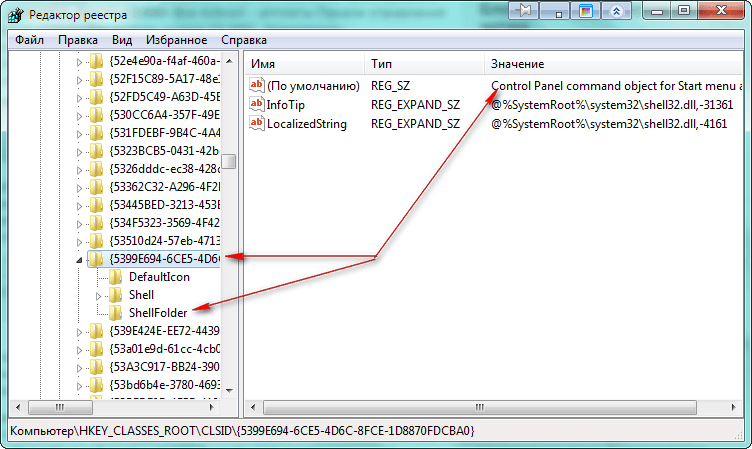This screenshot has height=449, width=752.
Task: Click the tree pane scroll-down arrow
Action: click(229, 390)
